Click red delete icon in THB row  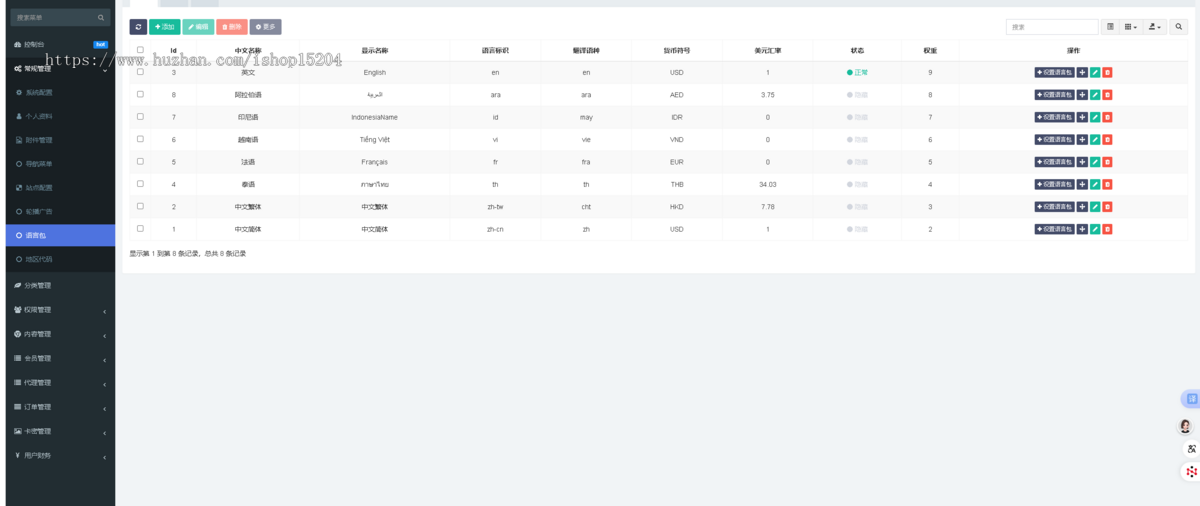click(x=1107, y=184)
